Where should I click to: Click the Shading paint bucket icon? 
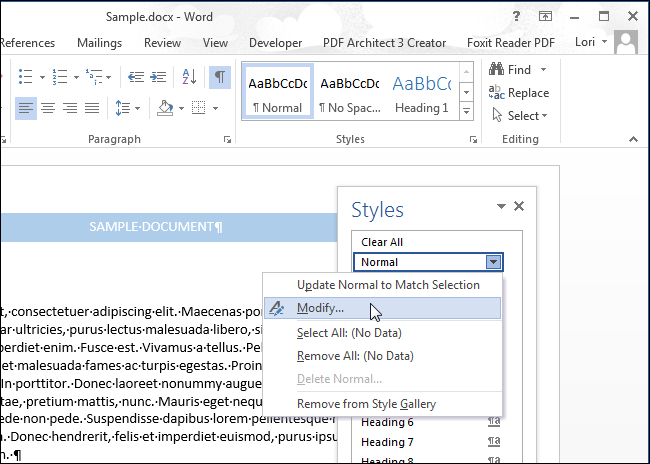click(x=166, y=107)
